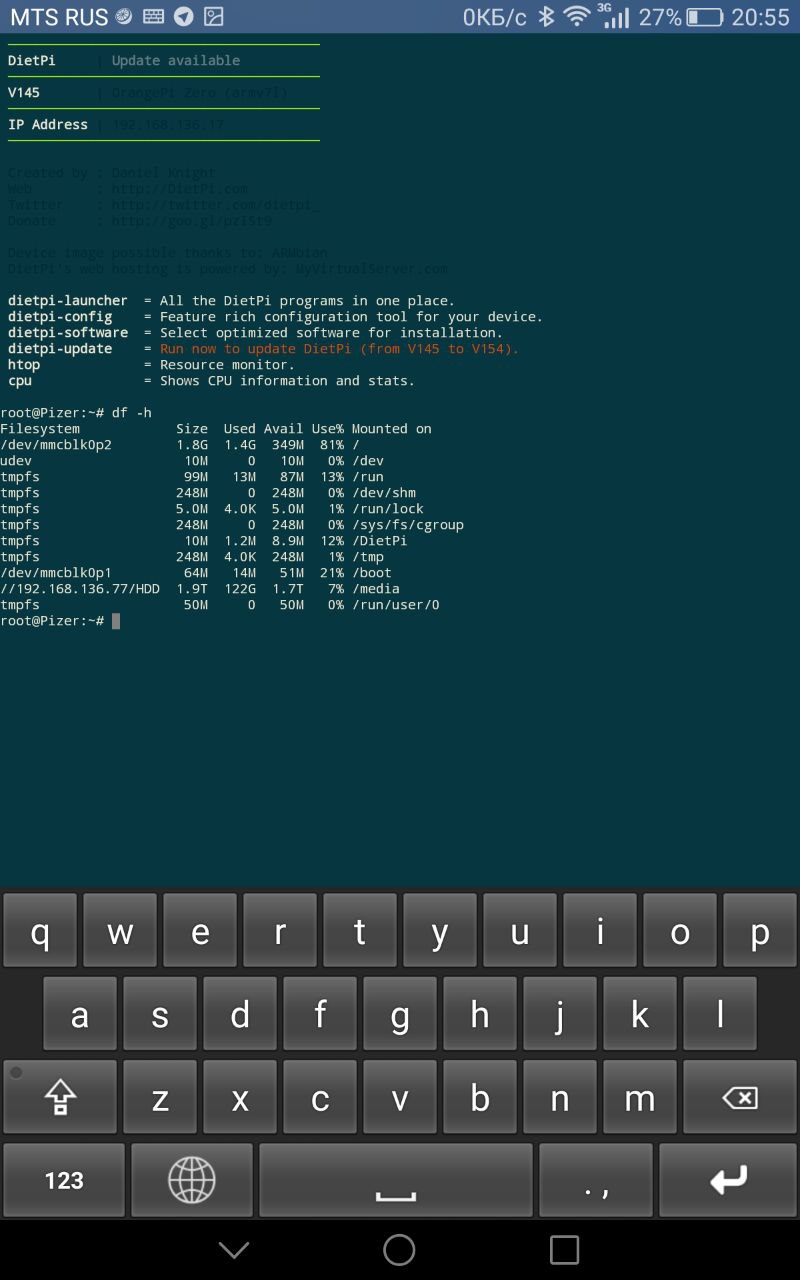Image resolution: width=800 pixels, height=1280 pixels.
Task: Tap the c key
Action: pyautogui.click(x=320, y=1097)
